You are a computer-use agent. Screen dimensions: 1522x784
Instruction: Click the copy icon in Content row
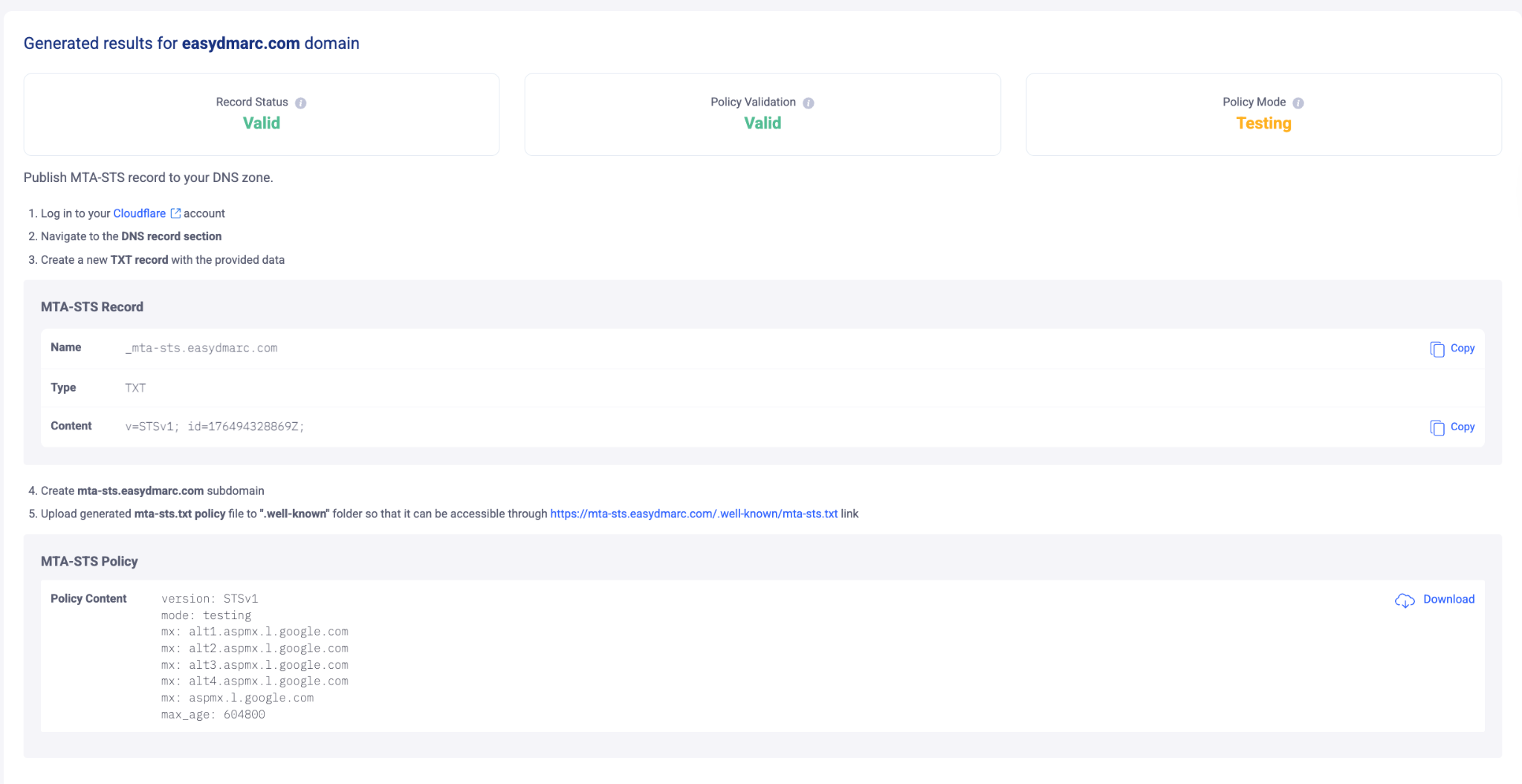(x=1437, y=428)
